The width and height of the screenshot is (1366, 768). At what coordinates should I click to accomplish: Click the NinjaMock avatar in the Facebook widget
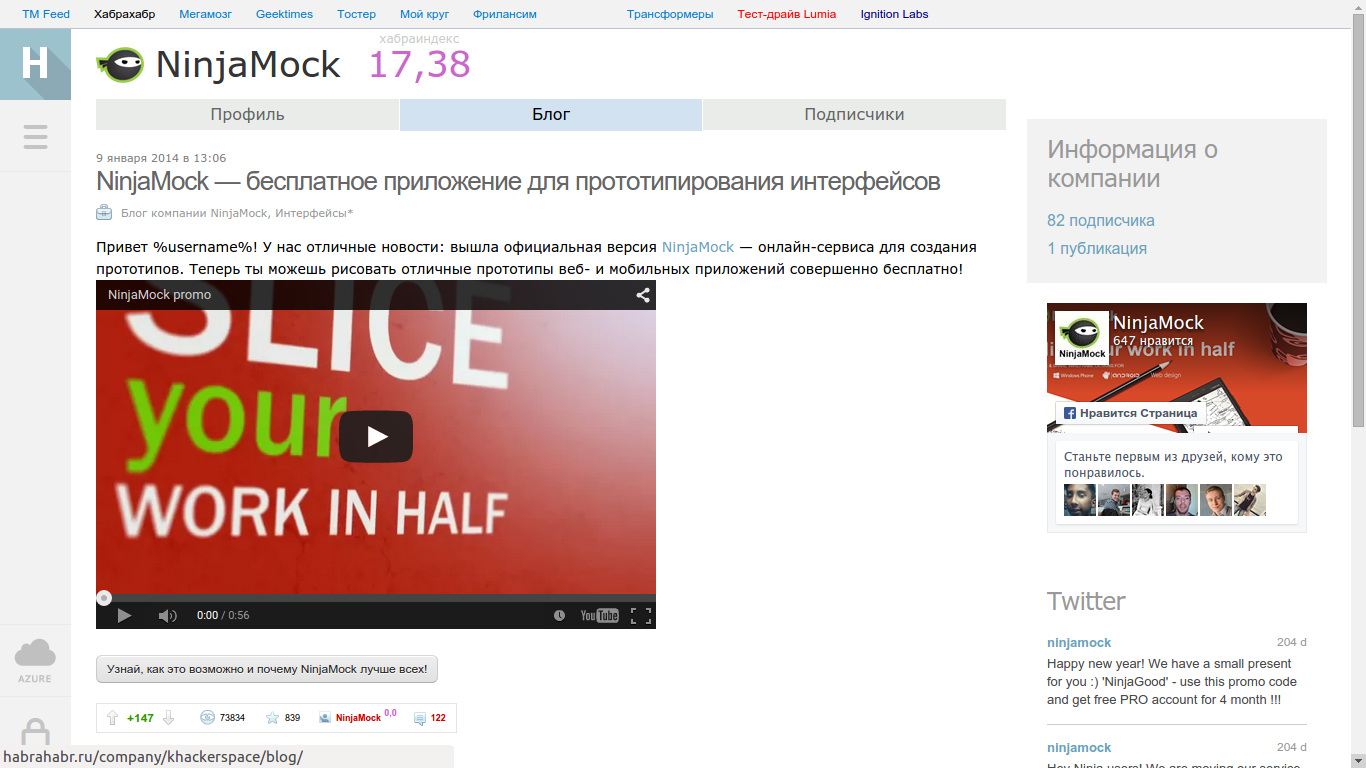pos(1082,338)
